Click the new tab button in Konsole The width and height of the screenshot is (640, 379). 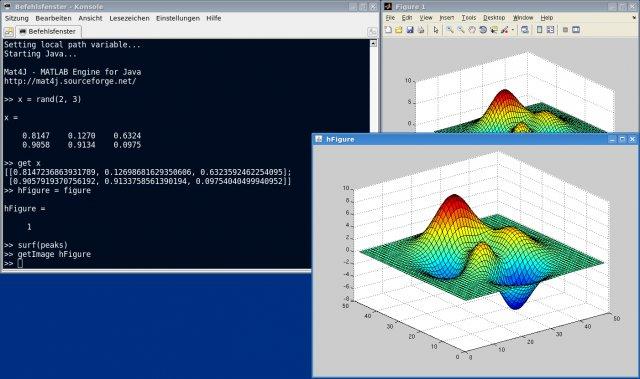click(8, 32)
